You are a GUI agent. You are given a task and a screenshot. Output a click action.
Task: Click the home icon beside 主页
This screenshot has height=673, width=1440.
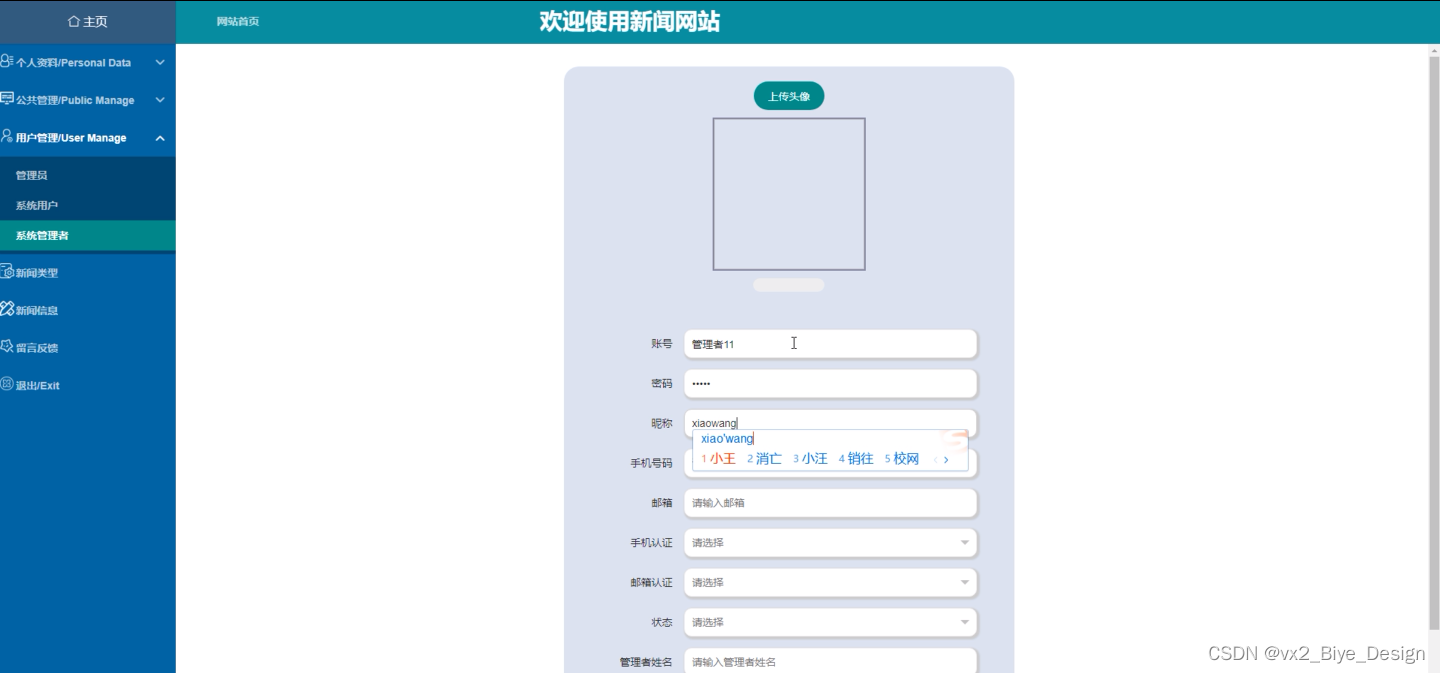point(73,21)
